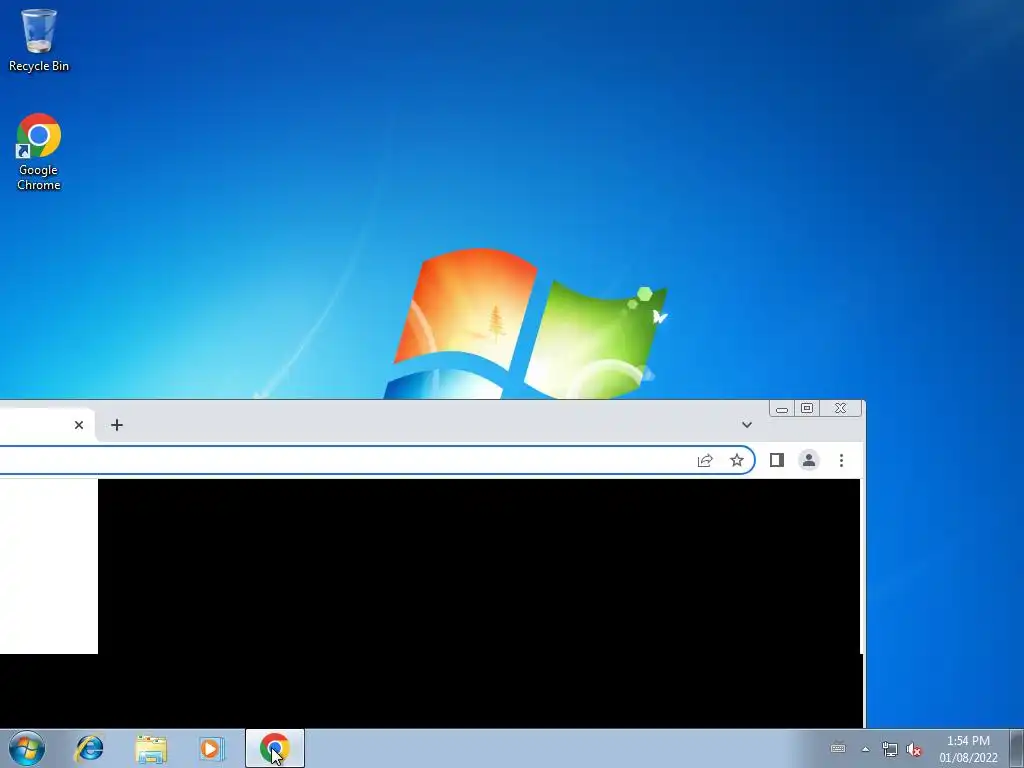
Task: Launch Internet Explorer from taskbar
Action: 89,748
